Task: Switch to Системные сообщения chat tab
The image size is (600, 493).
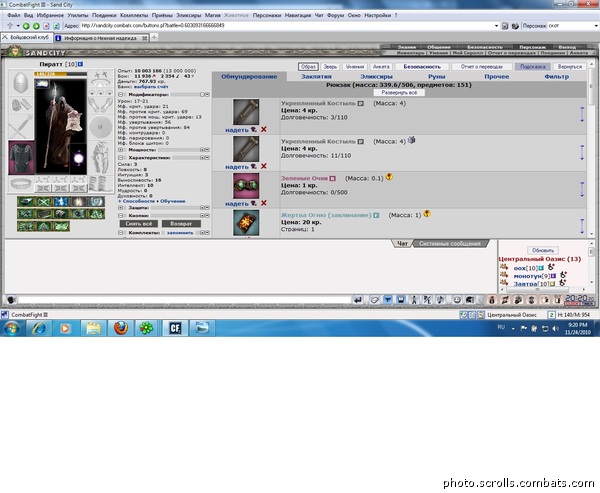Action: pyautogui.click(x=450, y=243)
